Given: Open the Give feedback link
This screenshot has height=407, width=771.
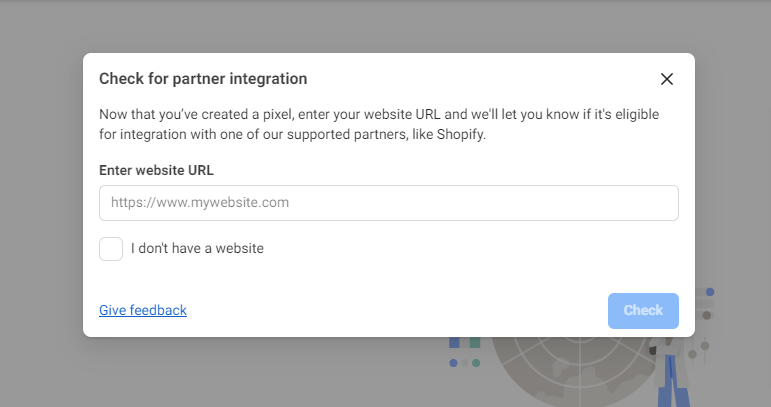Looking at the screenshot, I should (143, 310).
